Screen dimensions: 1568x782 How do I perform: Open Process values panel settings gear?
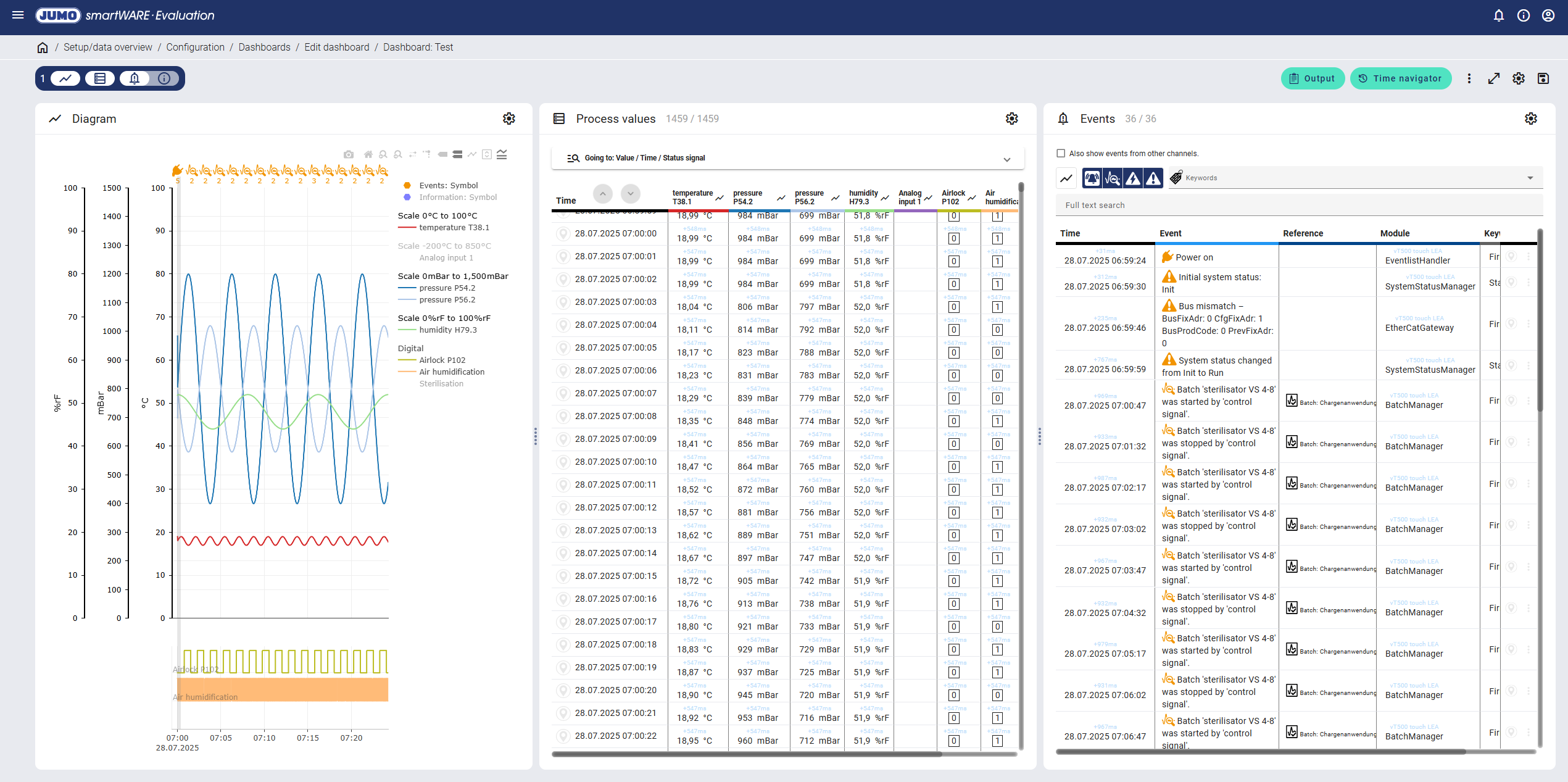1011,119
